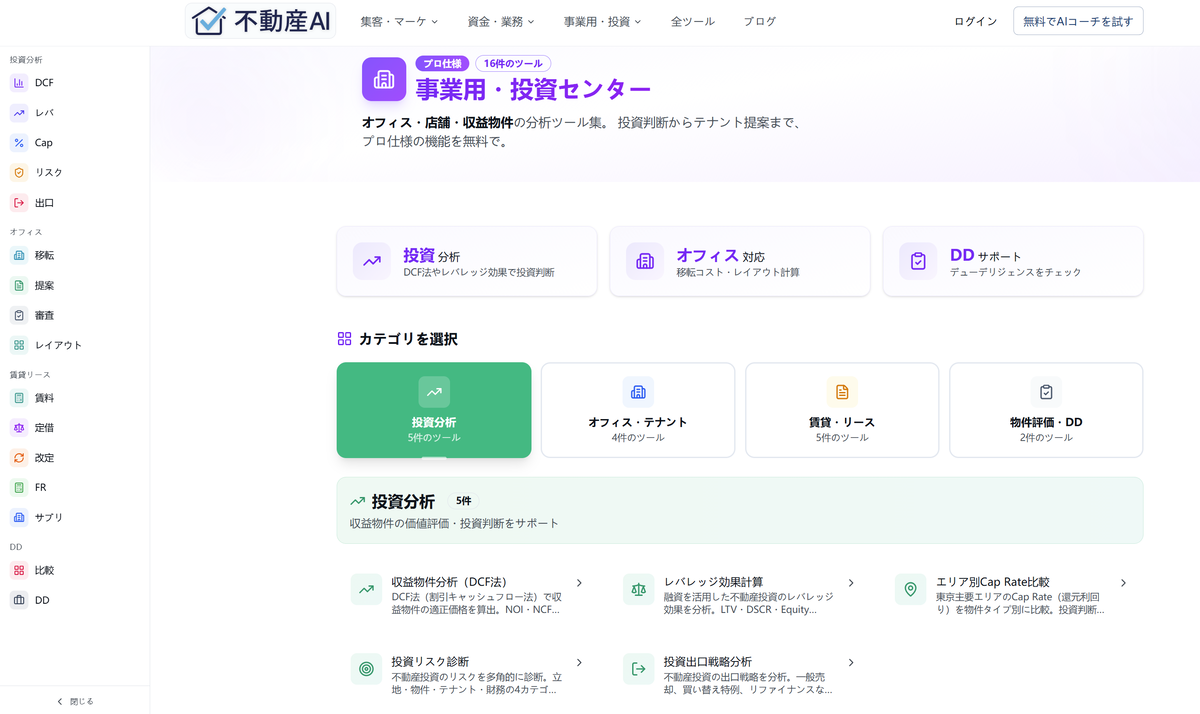This screenshot has width=1200, height=714.
Task: Click the 16件のツール badge
Action: (x=513, y=63)
